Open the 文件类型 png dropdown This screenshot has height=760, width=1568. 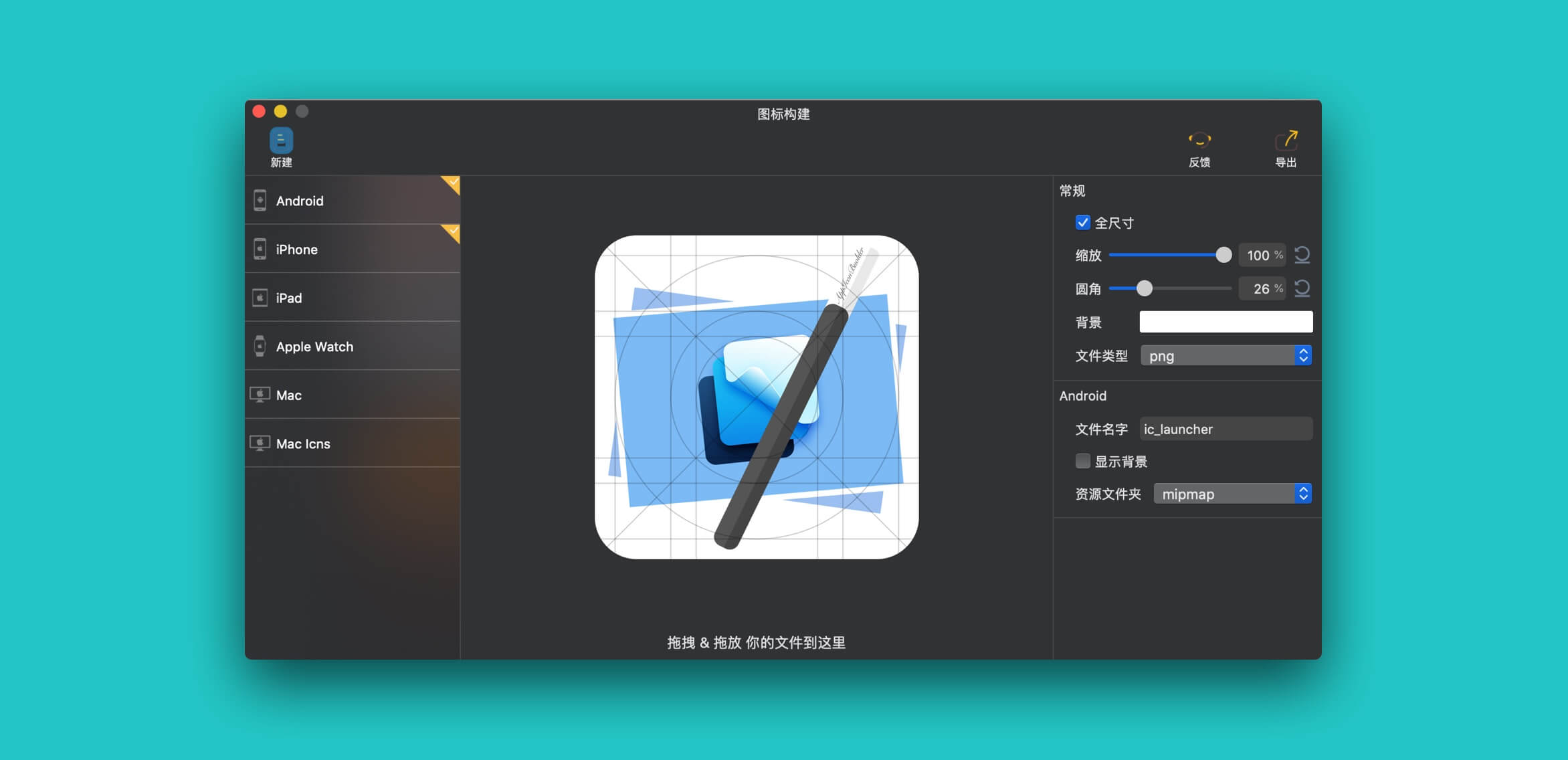[x=1226, y=355]
